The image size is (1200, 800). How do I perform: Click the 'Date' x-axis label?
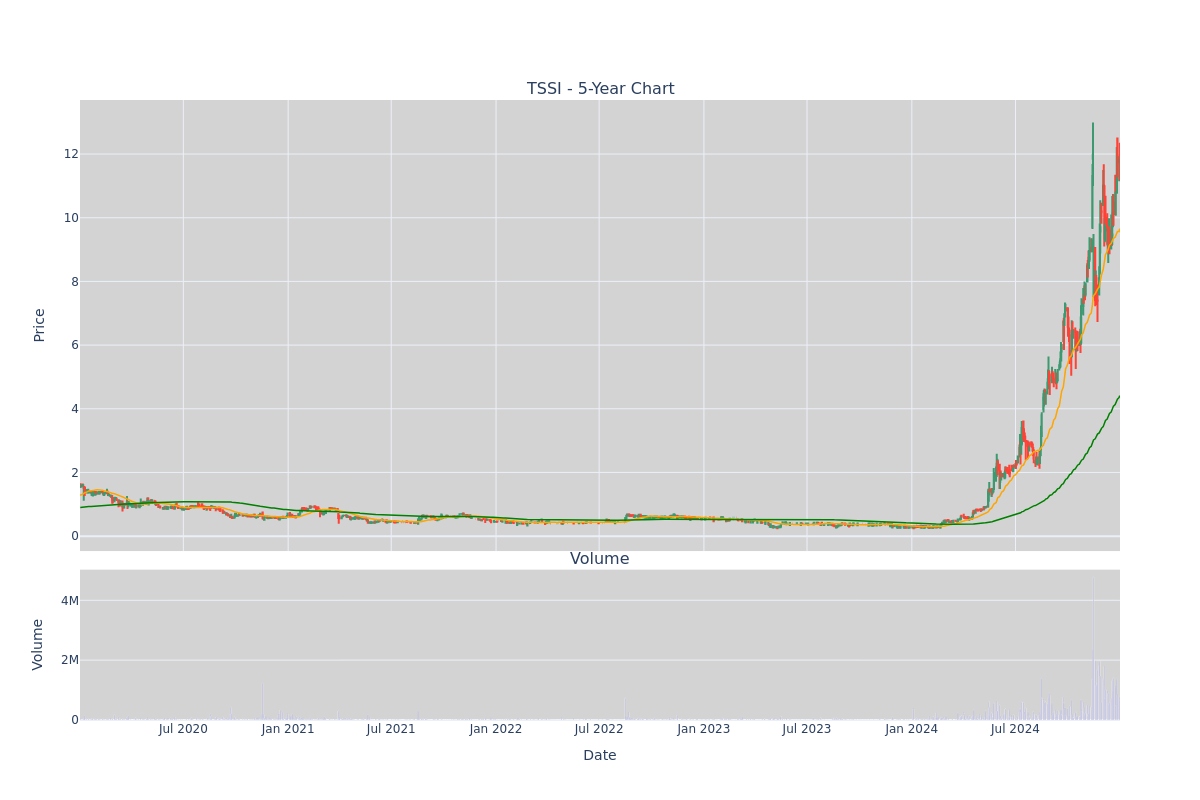tap(600, 755)
